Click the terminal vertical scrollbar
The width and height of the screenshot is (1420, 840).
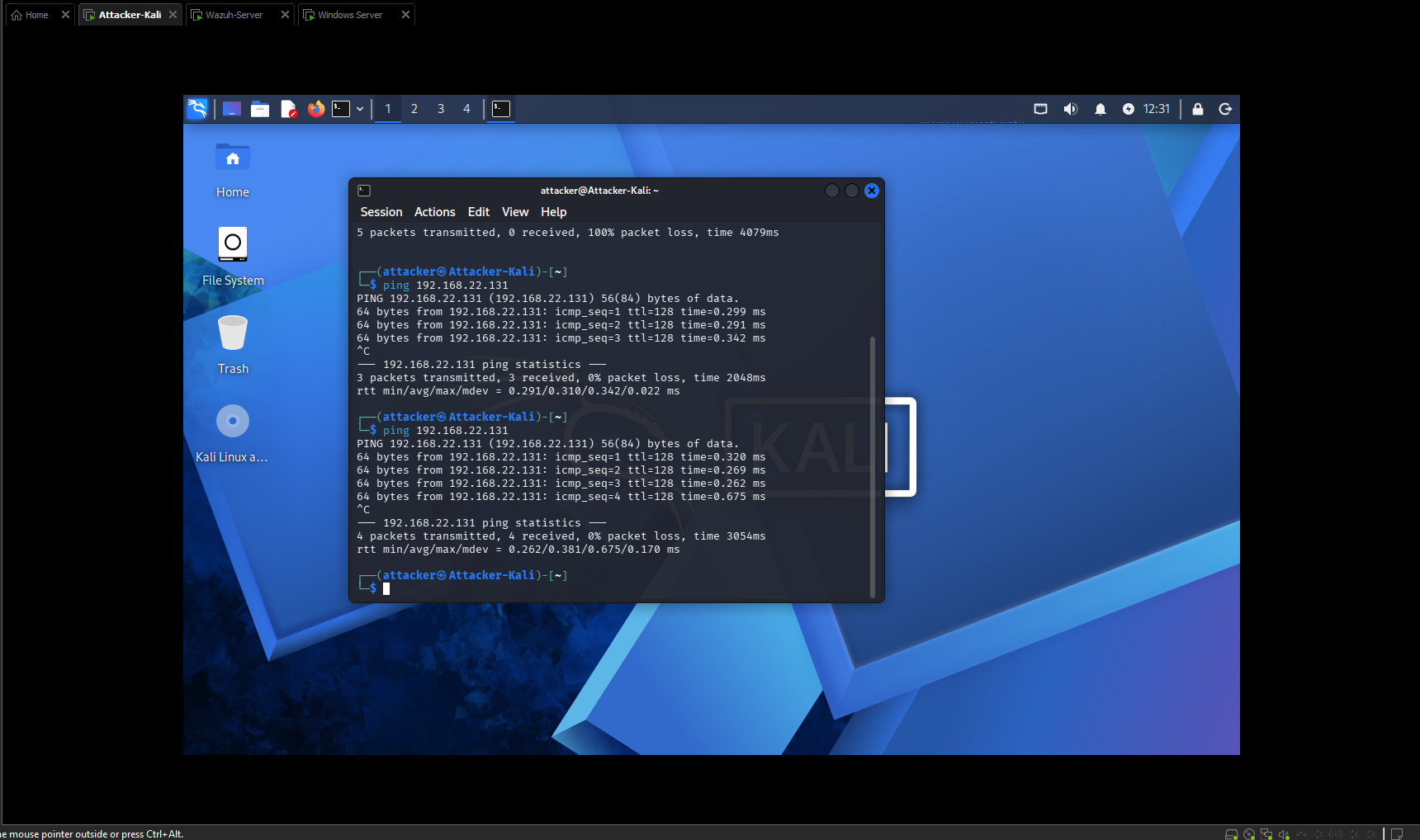pos(873,466)
